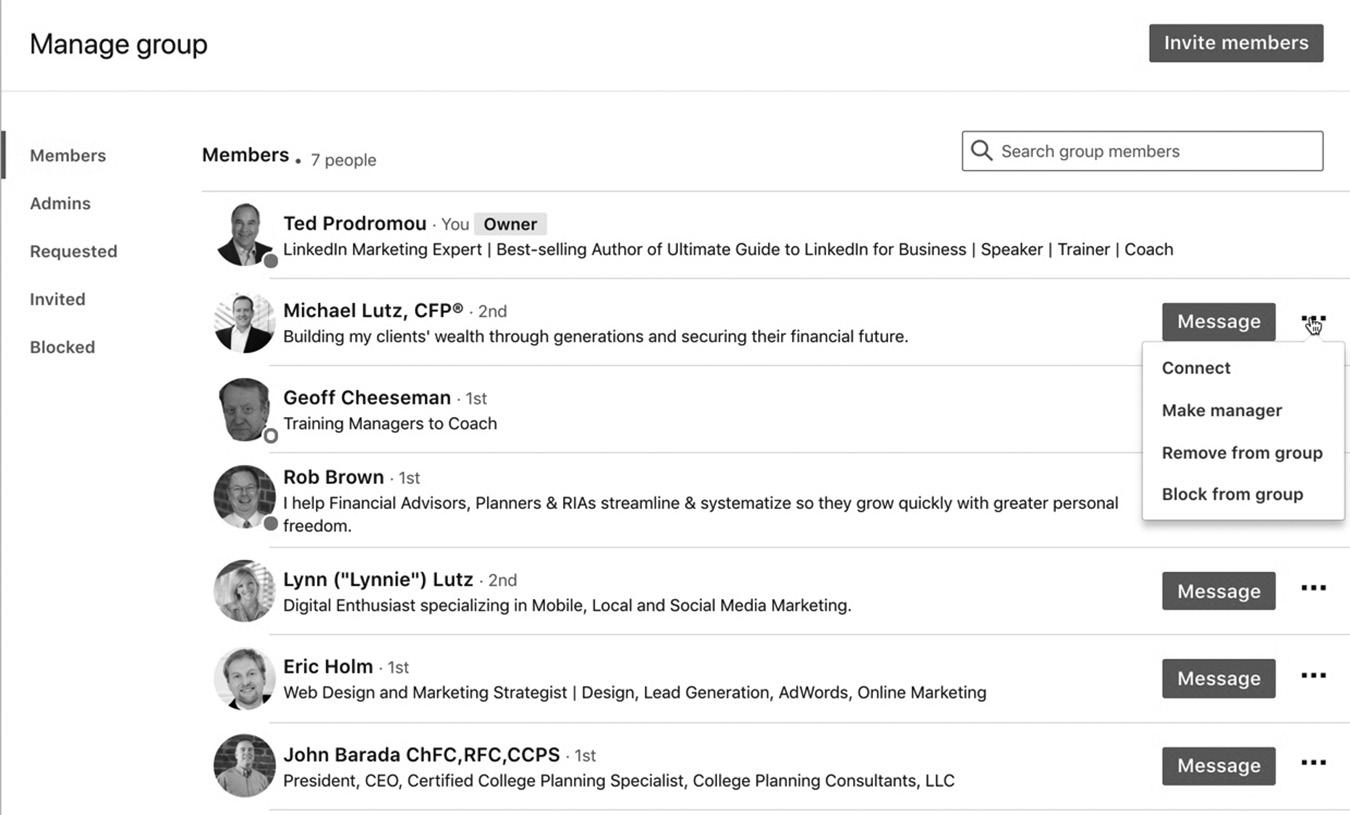Choose Make manager in the member menu
This screenshot has height=815, width=1350.
click(1221, 410)
